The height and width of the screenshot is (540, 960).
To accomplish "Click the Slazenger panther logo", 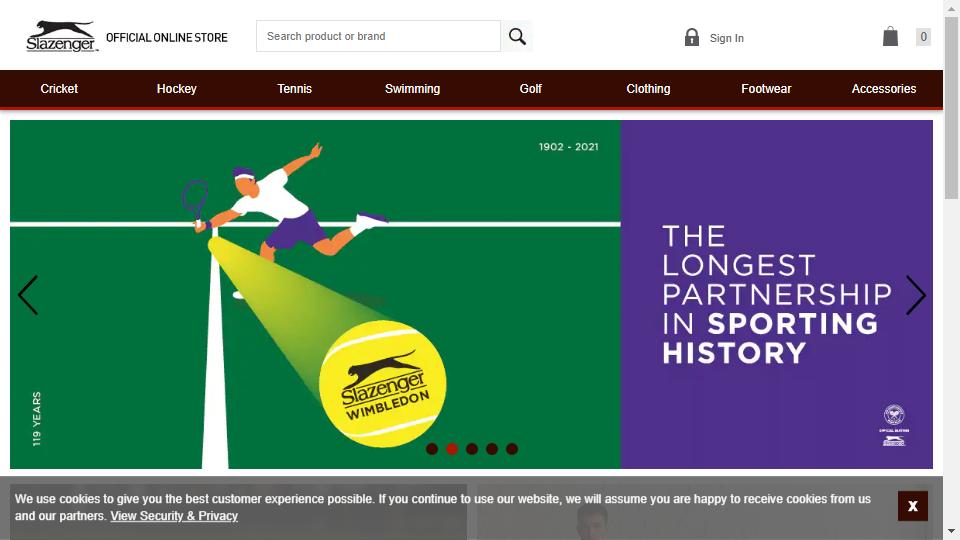I will click(x=62, y=37).
